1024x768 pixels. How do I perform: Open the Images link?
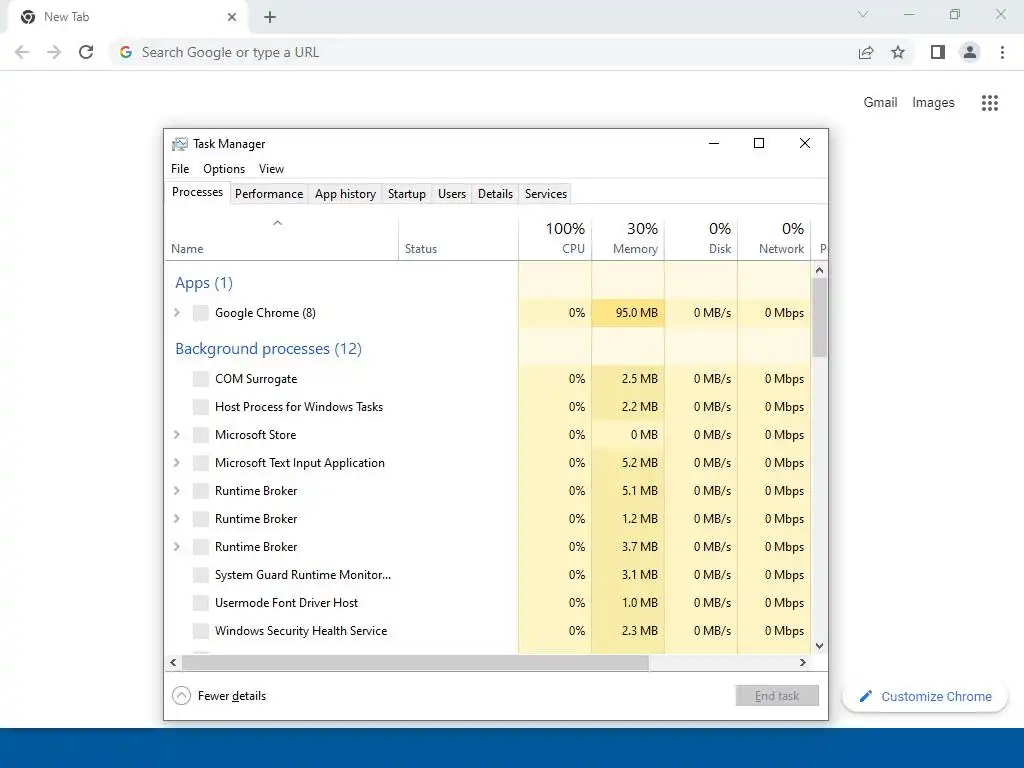(933, 103)
